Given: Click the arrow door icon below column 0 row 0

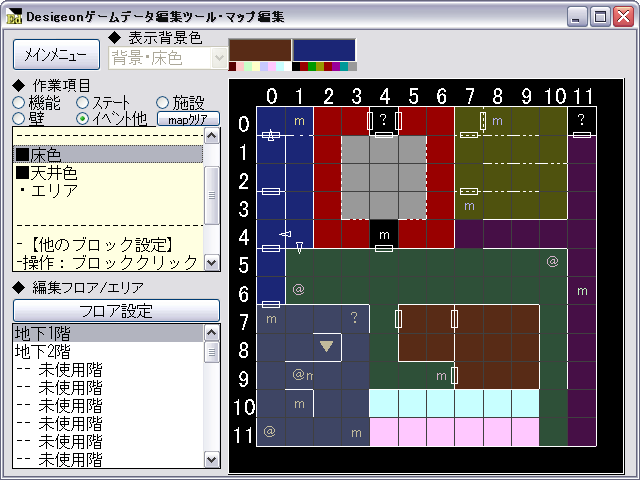Looking at the screenshot, I should [271, 135].
